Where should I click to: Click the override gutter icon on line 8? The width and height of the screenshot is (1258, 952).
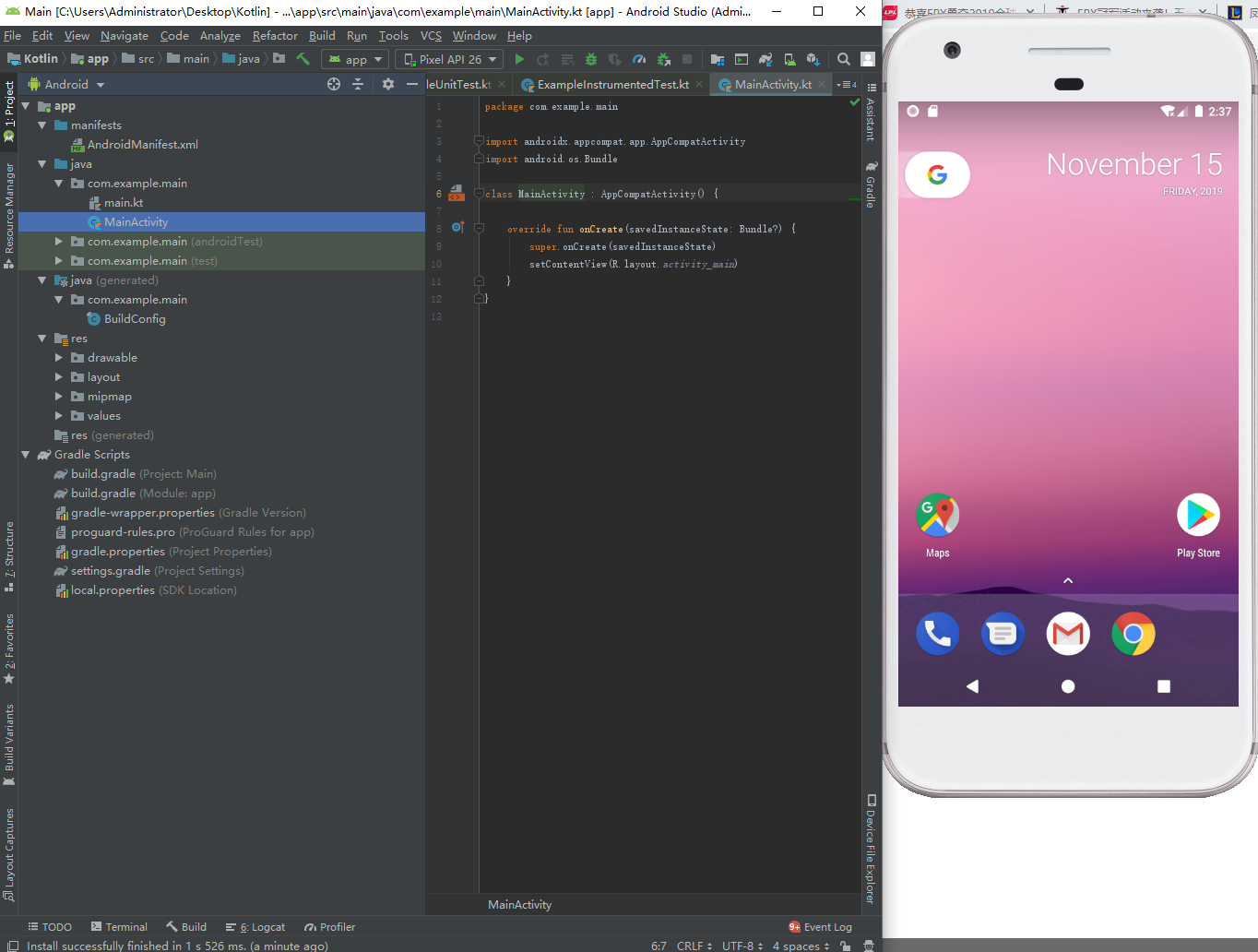(457, 227)
